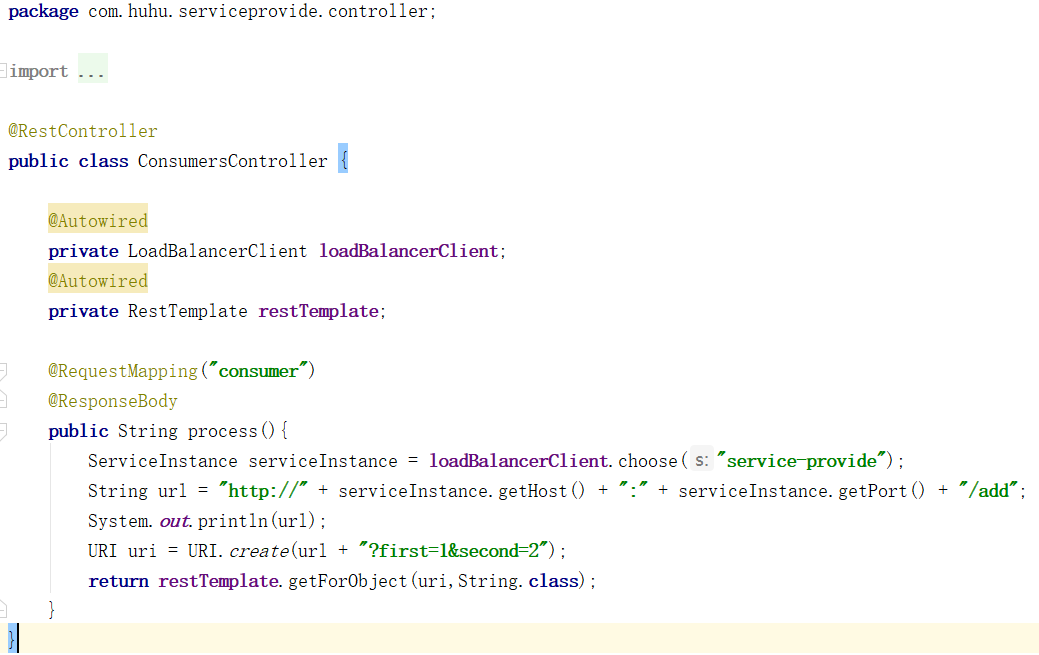Click fold marker next to @ResponseBody line
Viewport: 1039px width, 655px height.
click(x=4, y=401)
